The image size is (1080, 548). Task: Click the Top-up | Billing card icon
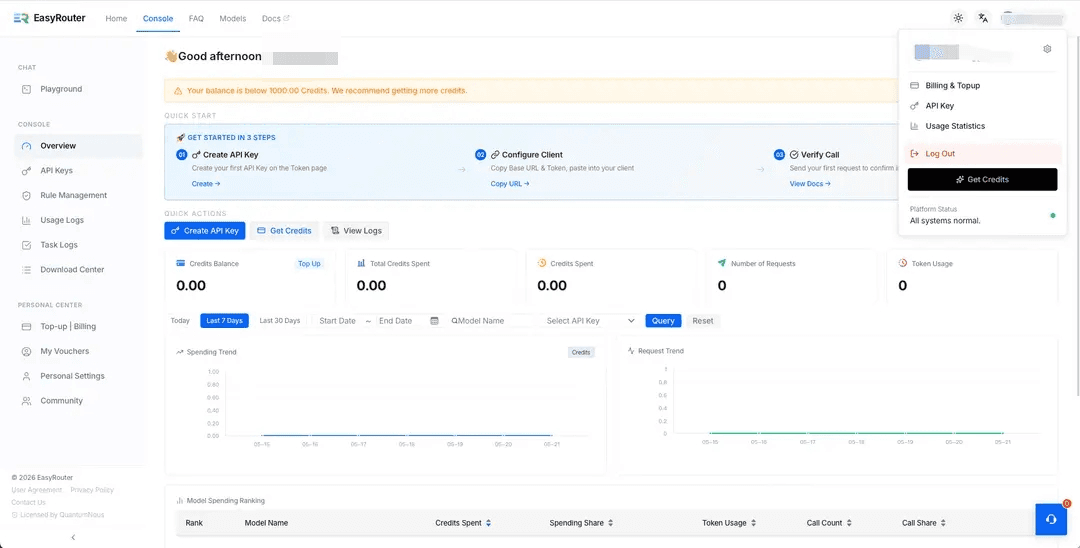pos(26,326)
